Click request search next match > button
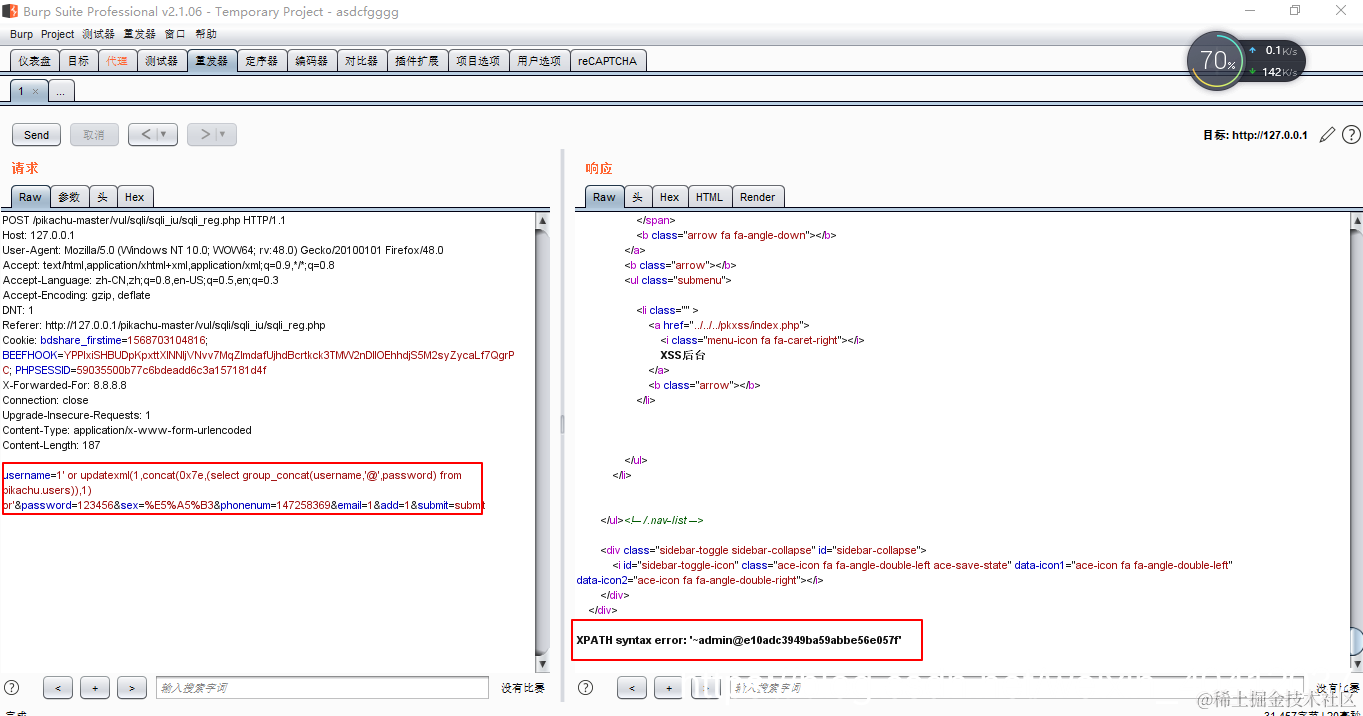Screen dimensions: 1363x716 132,688
